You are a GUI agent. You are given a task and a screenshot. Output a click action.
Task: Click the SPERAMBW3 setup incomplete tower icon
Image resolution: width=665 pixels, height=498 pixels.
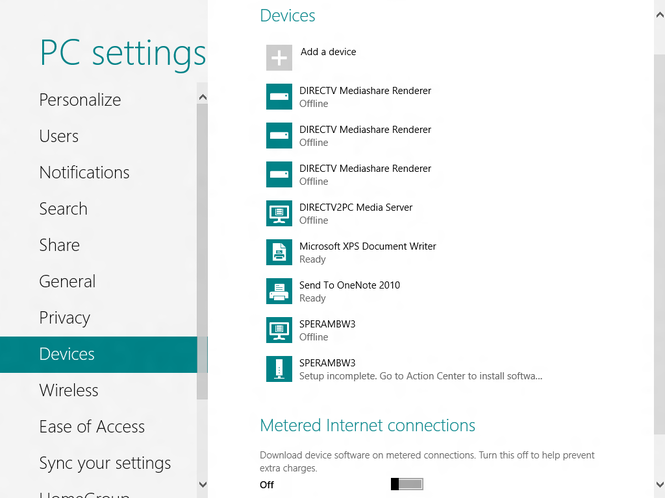point(279,369)
